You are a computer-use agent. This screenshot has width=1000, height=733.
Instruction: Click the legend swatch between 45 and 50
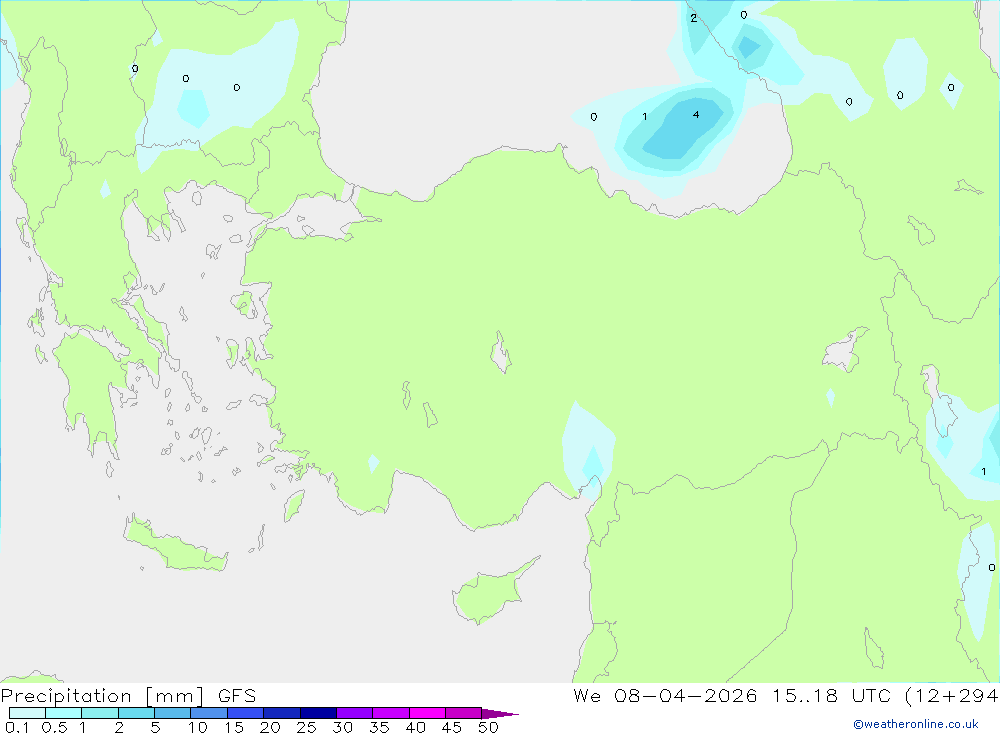click(x=464, y=713)
